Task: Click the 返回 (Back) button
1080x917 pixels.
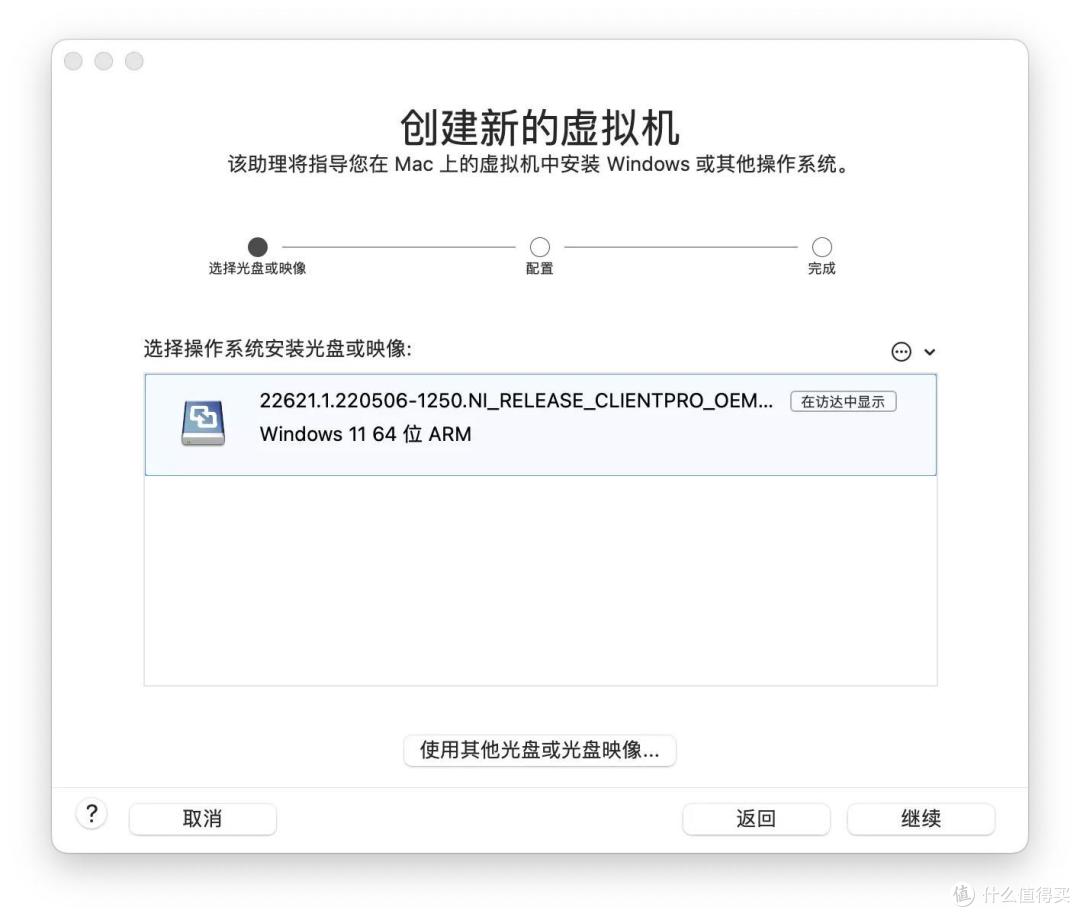Action: click(x=756, y=818)
